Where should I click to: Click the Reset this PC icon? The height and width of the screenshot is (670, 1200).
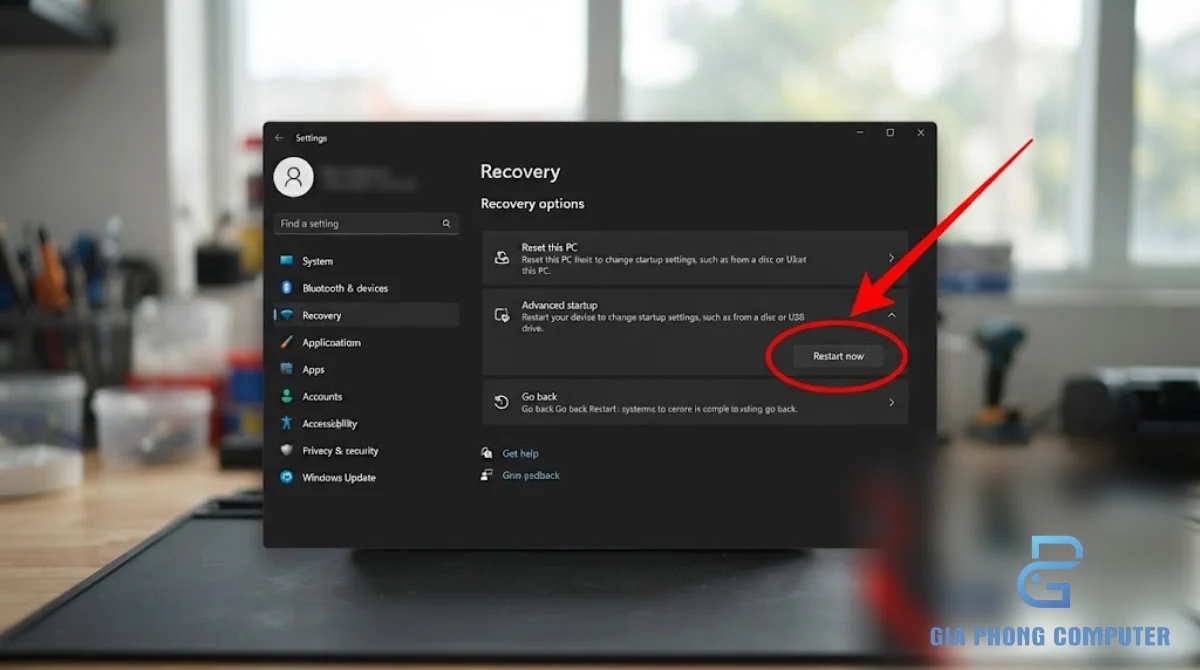(502, 258)
